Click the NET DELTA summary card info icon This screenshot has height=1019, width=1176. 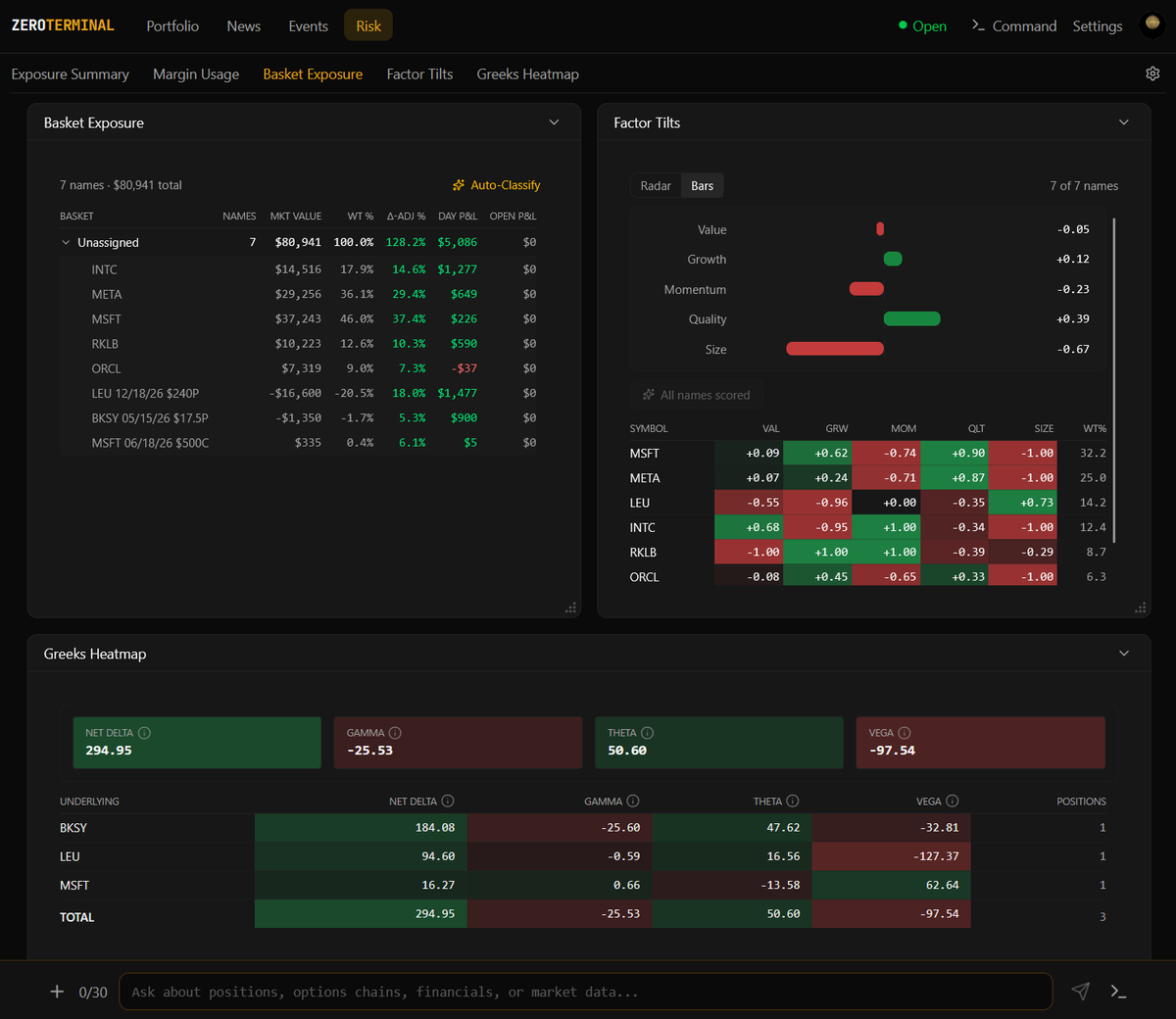click(x=144, y=733)
